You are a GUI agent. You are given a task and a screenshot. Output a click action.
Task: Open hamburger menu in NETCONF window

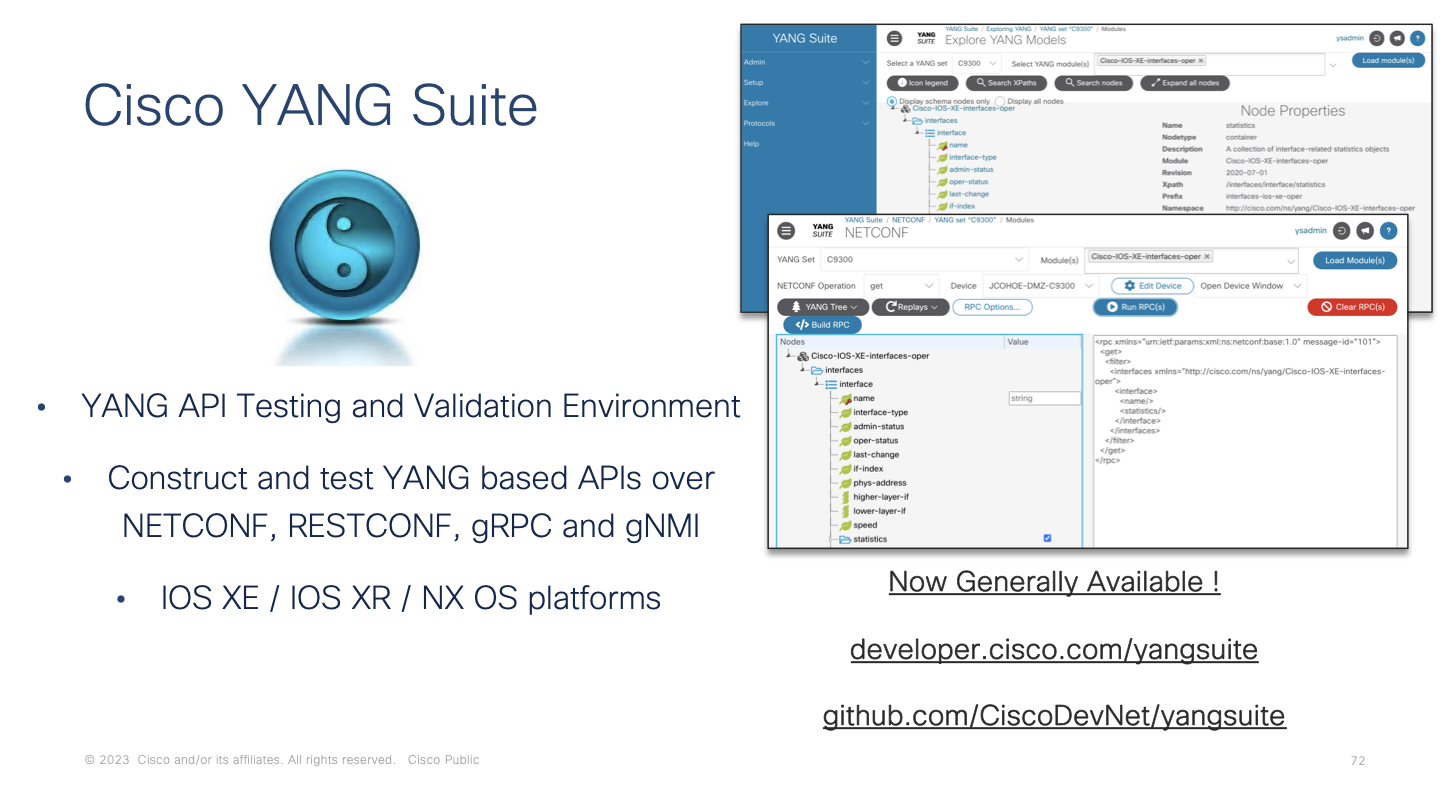point(787,231)
